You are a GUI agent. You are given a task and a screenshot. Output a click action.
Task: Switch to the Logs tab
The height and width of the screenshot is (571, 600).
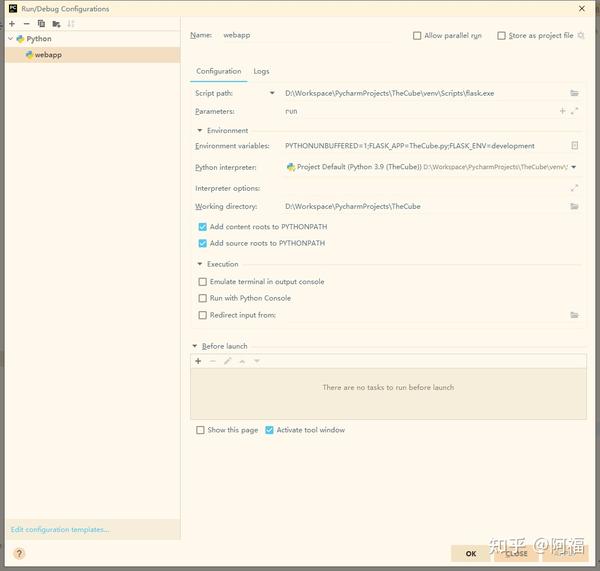(261, 72)
